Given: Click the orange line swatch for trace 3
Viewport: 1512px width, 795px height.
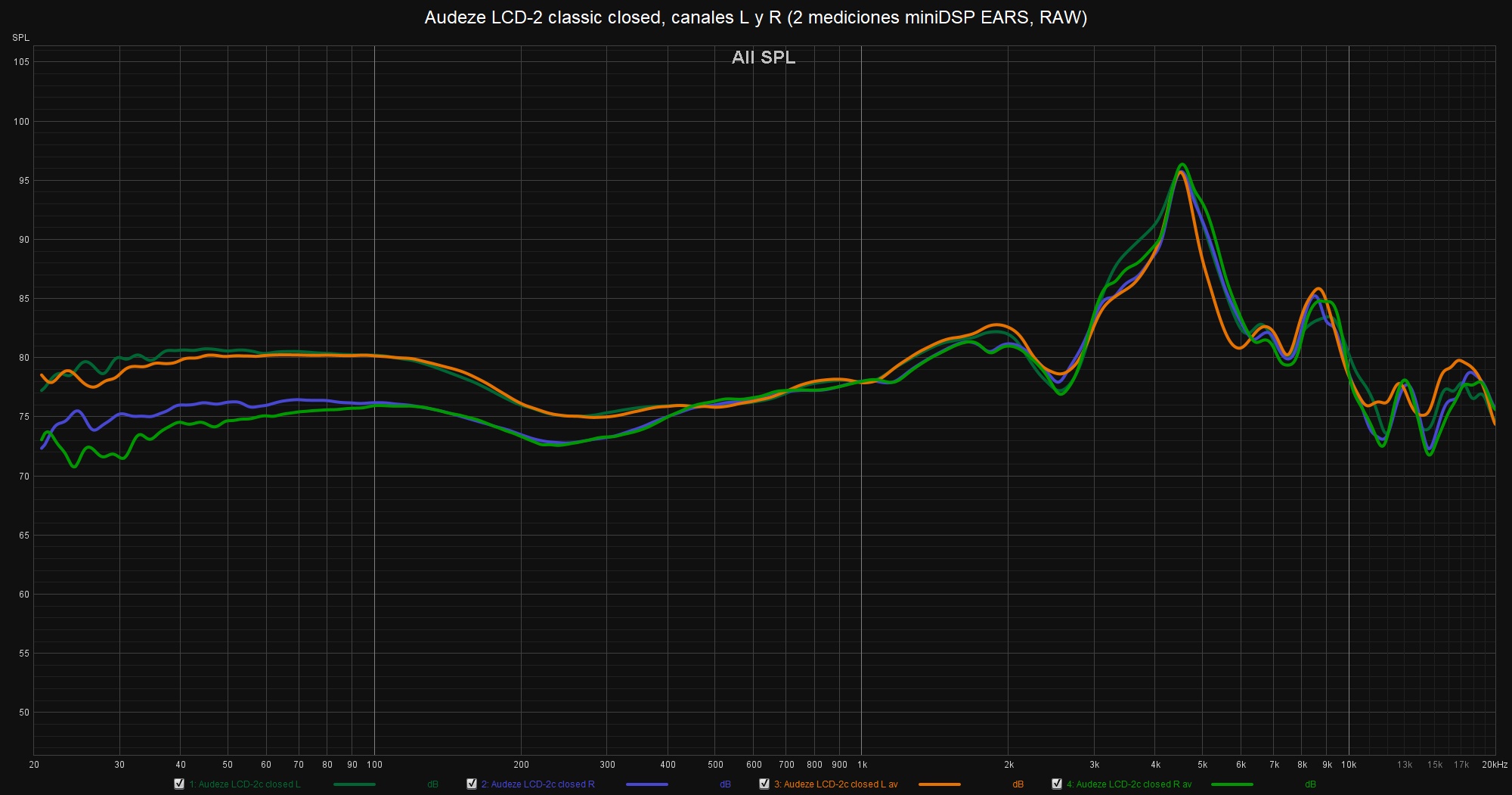Looking at the screenshot, I should [939, 784].
